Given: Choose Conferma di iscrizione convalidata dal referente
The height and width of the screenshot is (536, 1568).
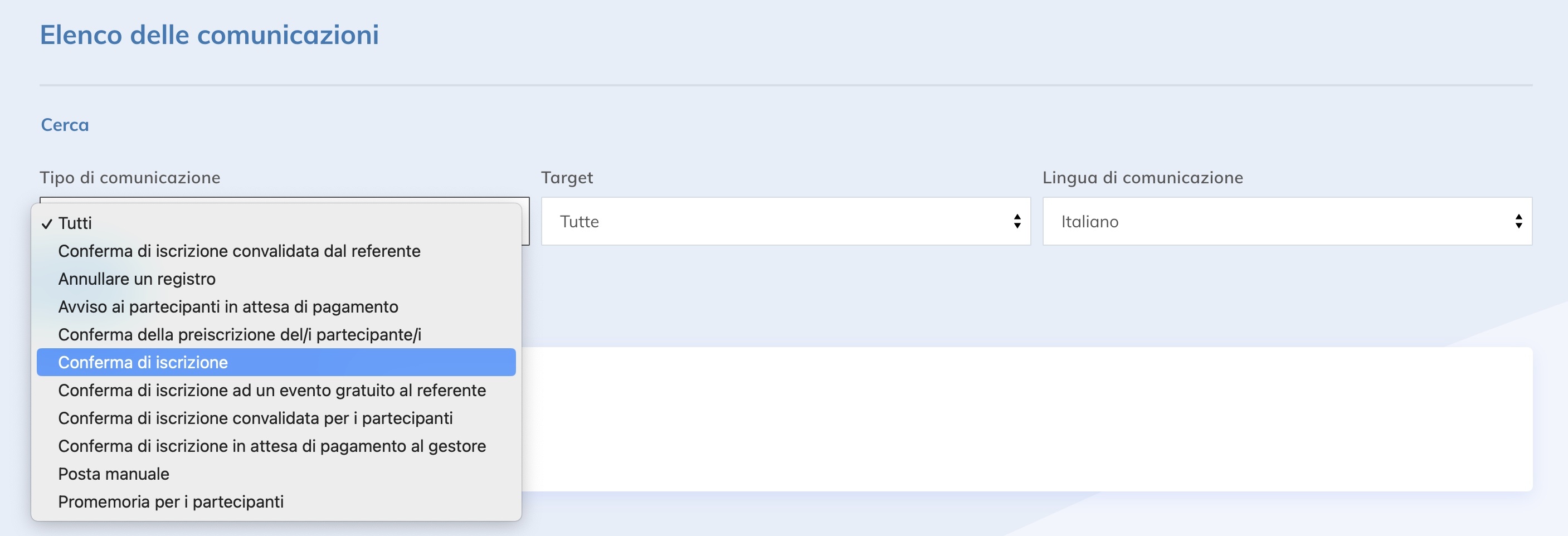Looking at the screenshot, I should (239, 251).
